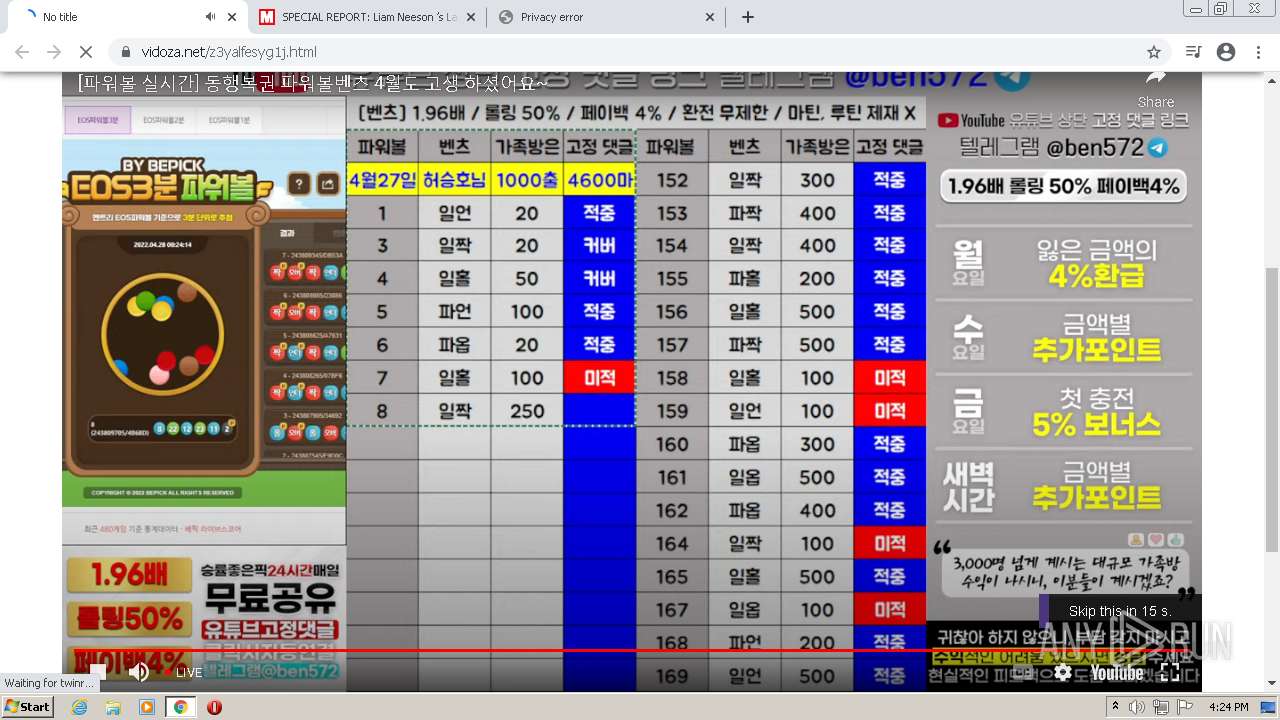Click the address bar URL field
The image size is (1280, 720).
pos(640,52)
